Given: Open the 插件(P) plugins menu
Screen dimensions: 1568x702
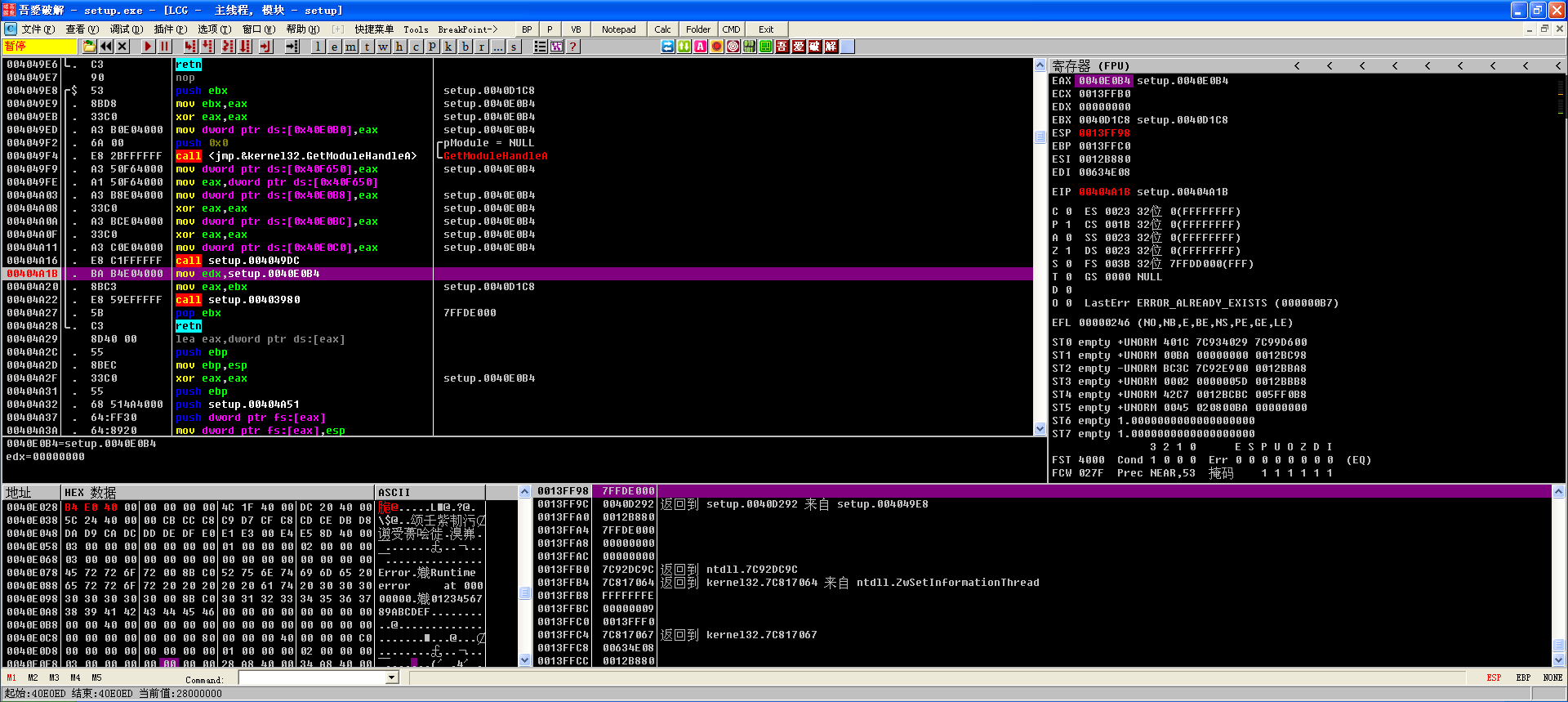Looking at the screenshot, I should click(170, 29).
